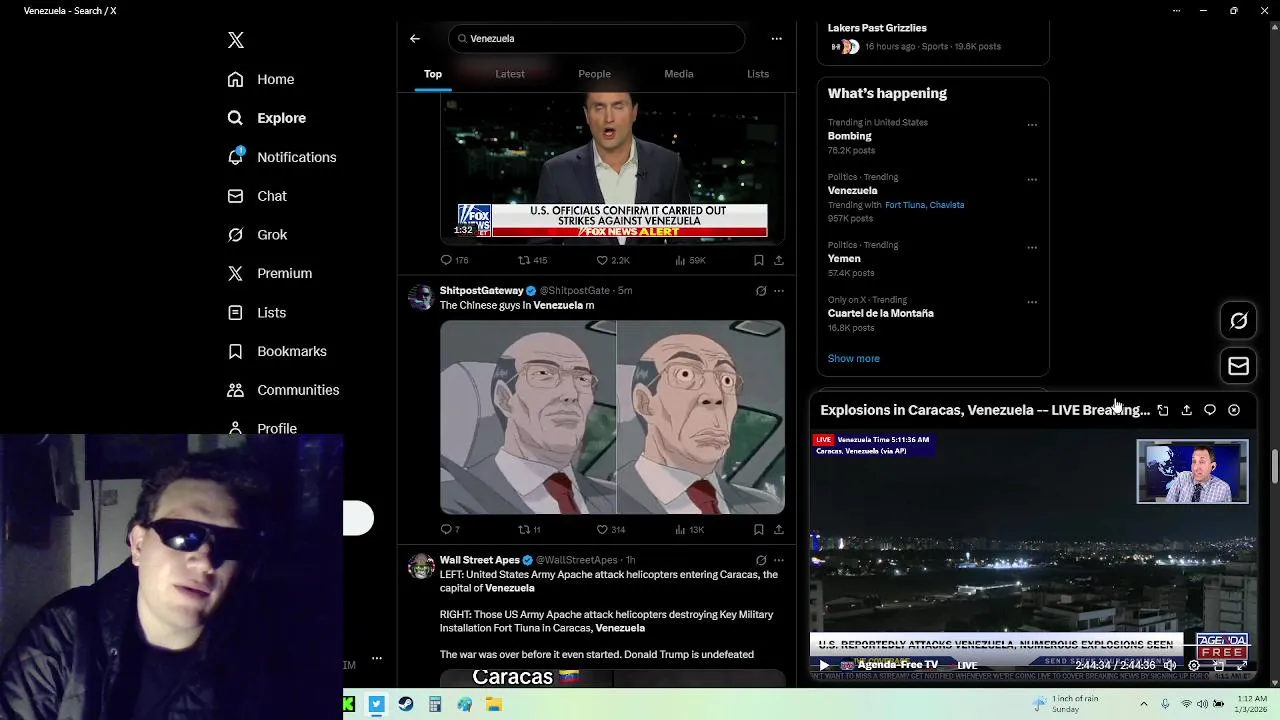Play the Agenda-Free TV live stream
This screenshot has height=720, width=1280.
824,665
